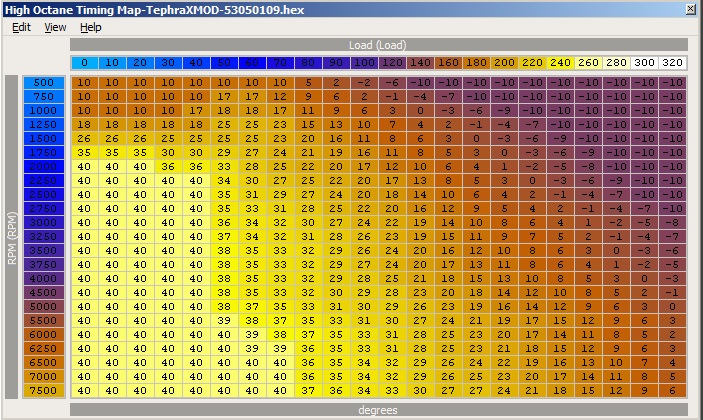
Task: Select timing cell at 1250 RPM, load 70
Action: (x=280, y=125)
